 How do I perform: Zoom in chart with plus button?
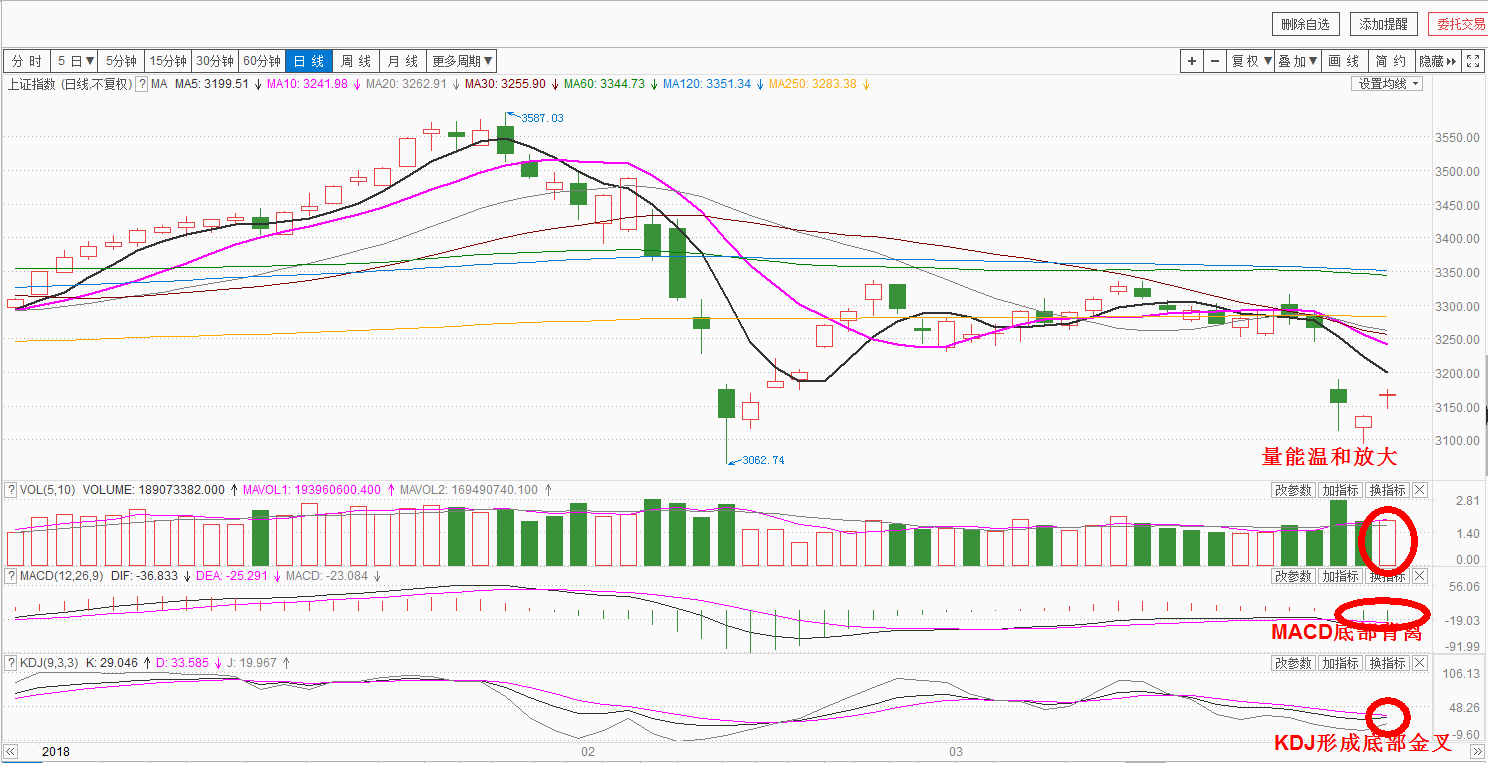tap(1192, 61)
